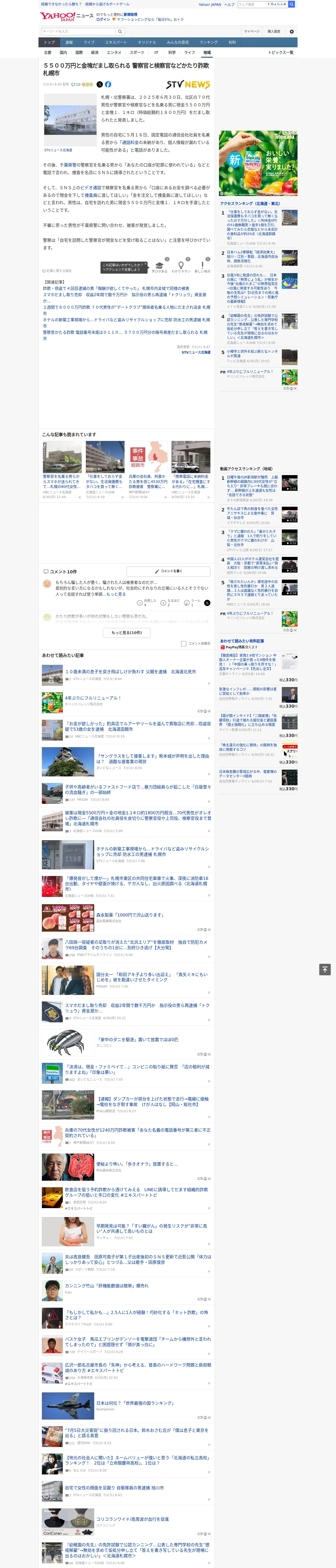Open the 'トップ' navigation tab
The image size is (336, 1568).
point(49,43)
